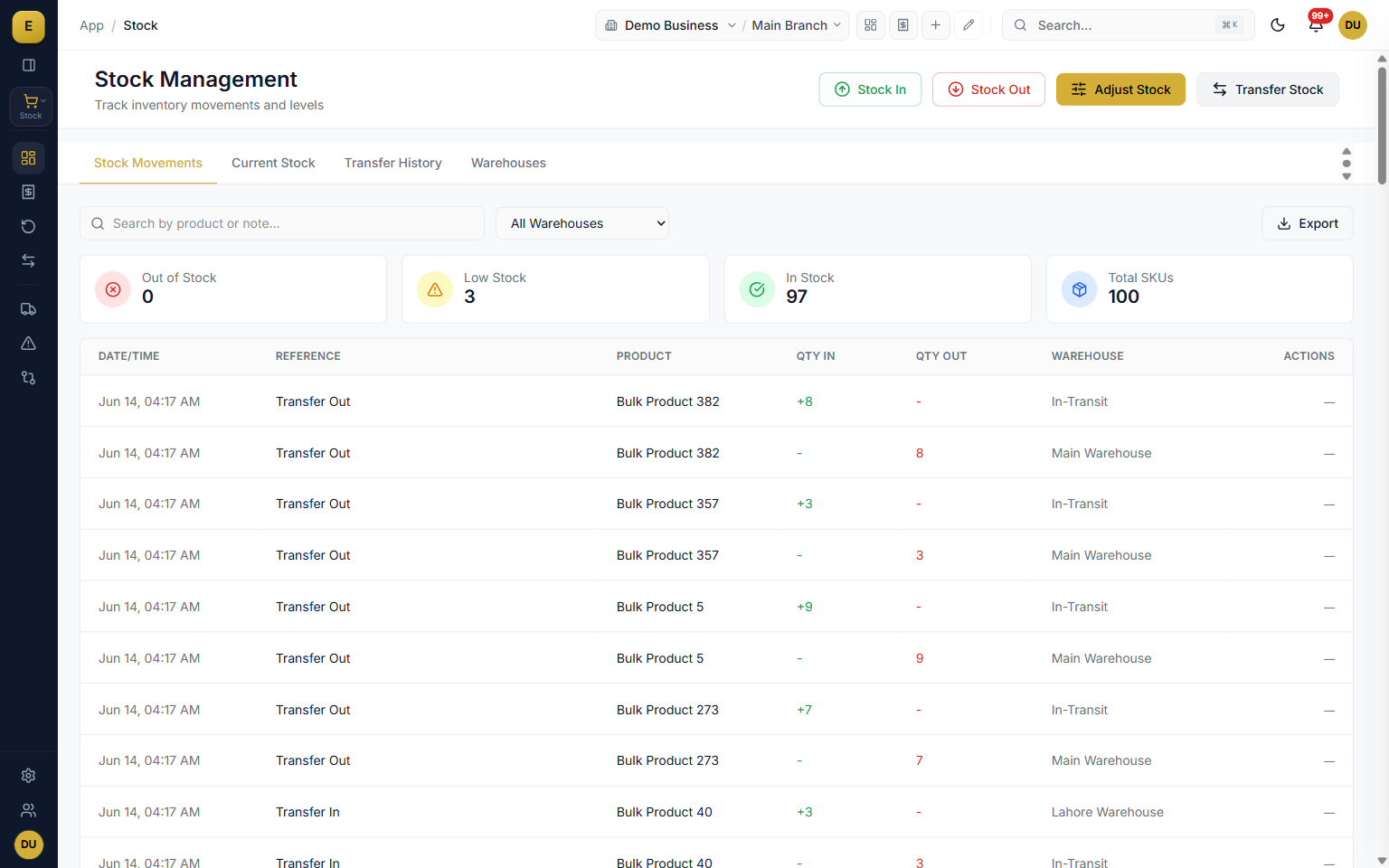Click the Transfer Stock button
The width and height of the screenshot is (1389, 868).
click(1267, 90)
